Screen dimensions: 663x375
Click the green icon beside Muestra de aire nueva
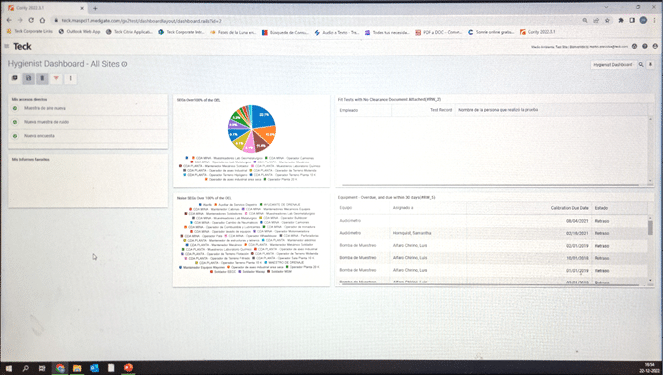pyautogui.click(x=15, y=108)
